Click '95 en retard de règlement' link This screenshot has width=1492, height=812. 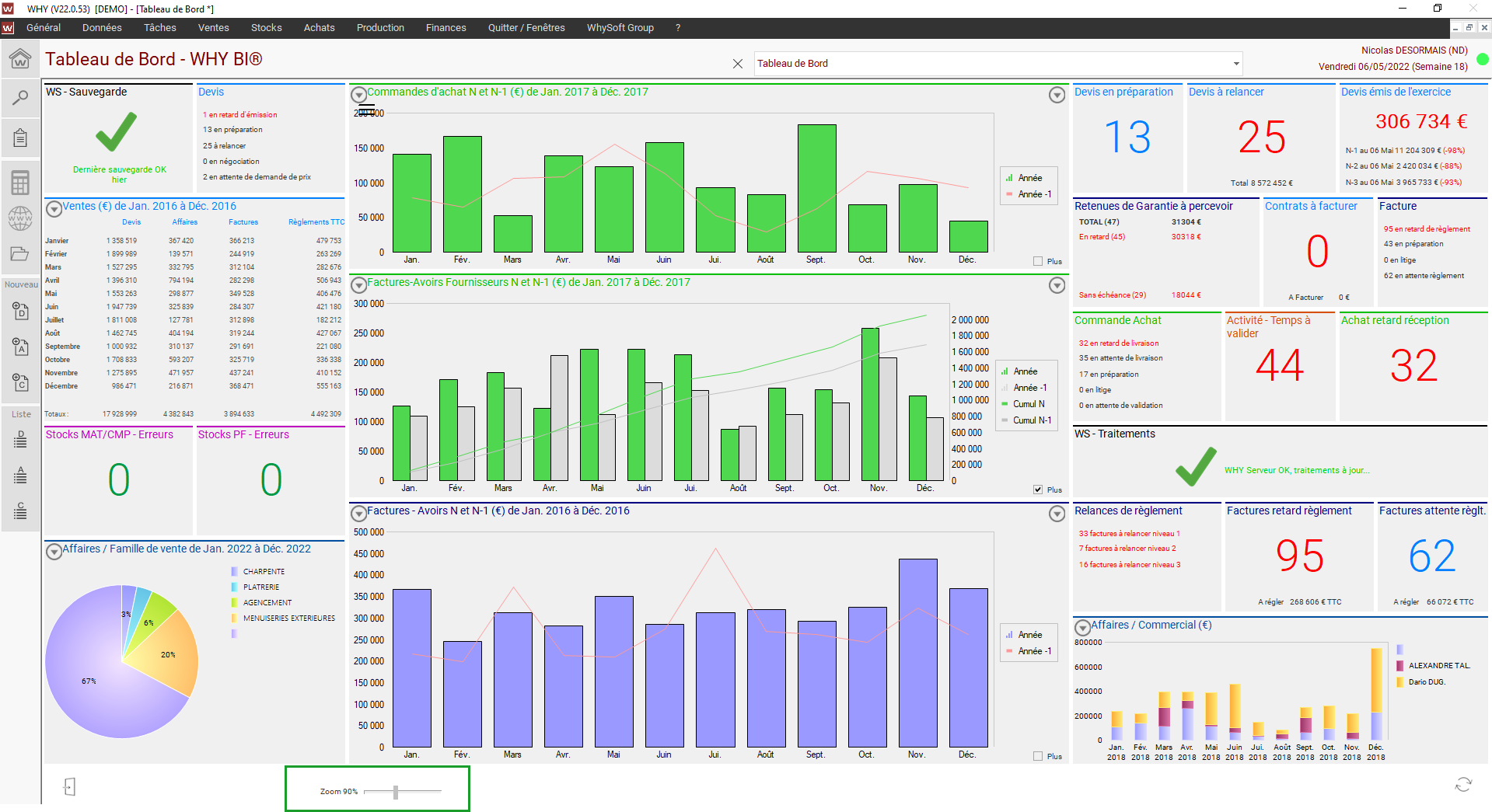tap(1427, 229)
